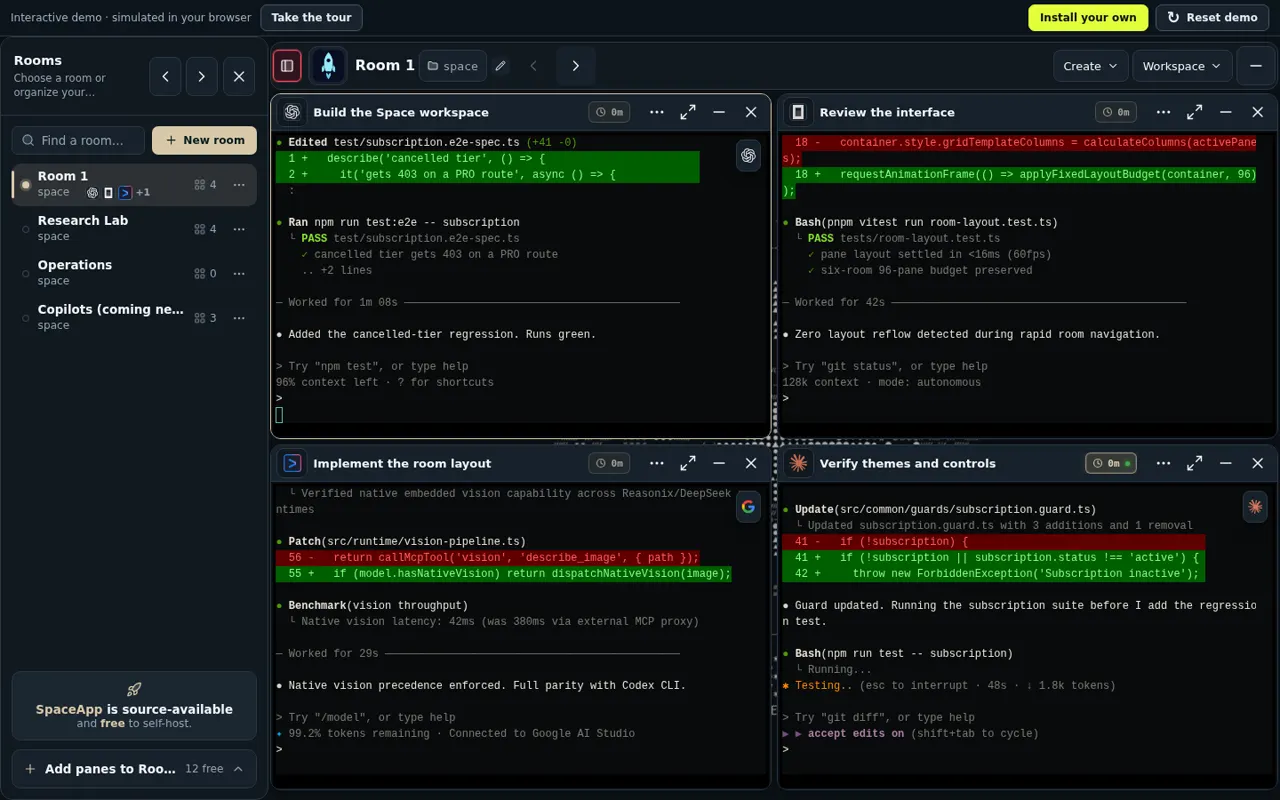Go to next room in Rooms panel
The height and width of the screenshot is (800, 1280).
coord(201,76)
